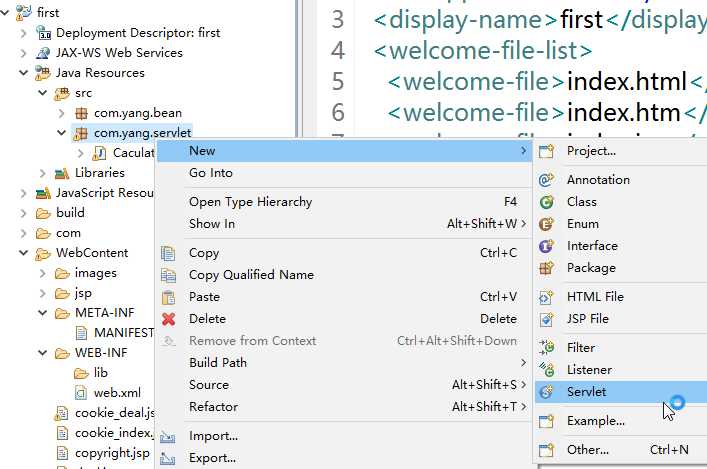Select web.xml in the project tree
The image size is (707, 469).
(117, 393)
